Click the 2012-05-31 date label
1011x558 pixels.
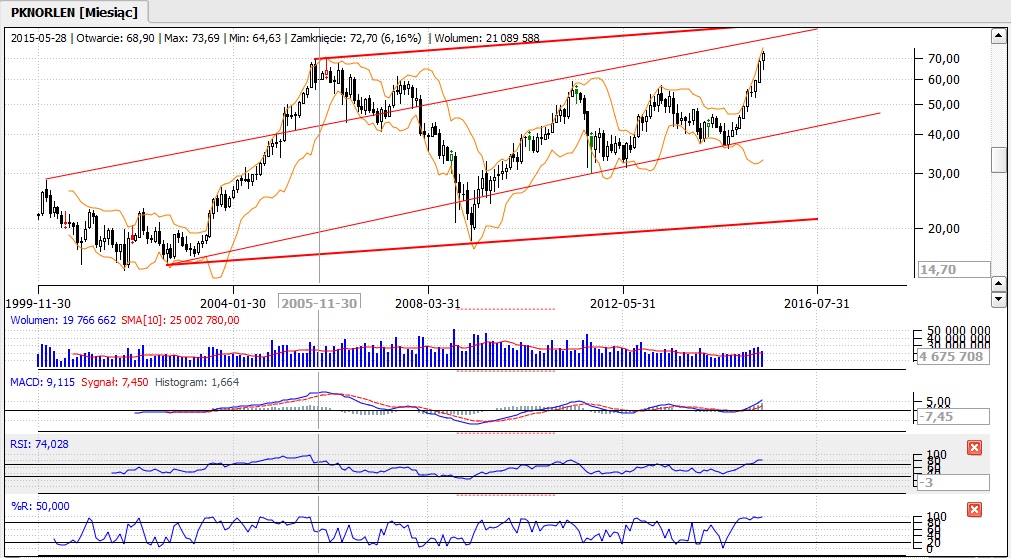click(623, 304)
